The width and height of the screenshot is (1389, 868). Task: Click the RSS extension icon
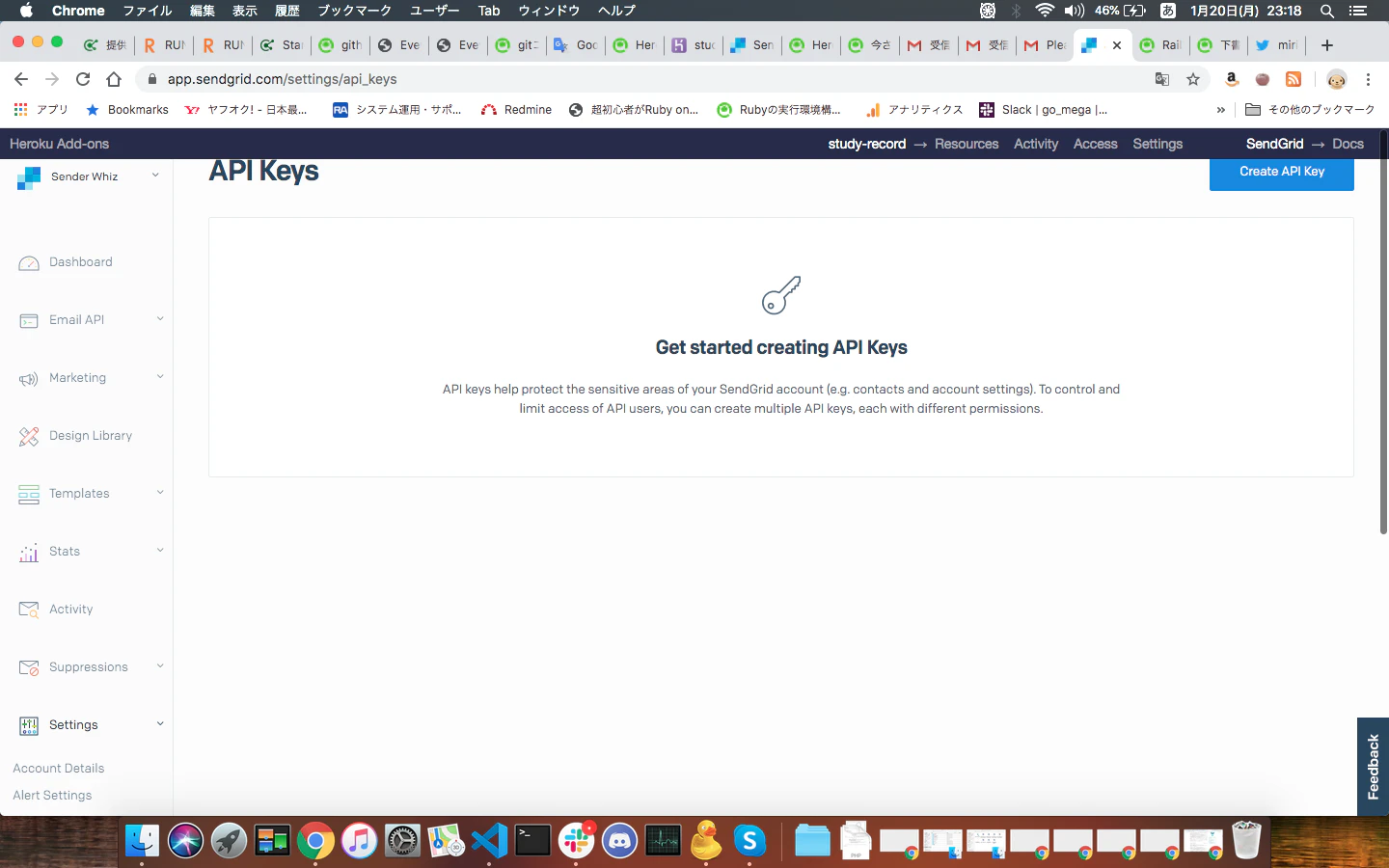click(x=1294, y=79)
